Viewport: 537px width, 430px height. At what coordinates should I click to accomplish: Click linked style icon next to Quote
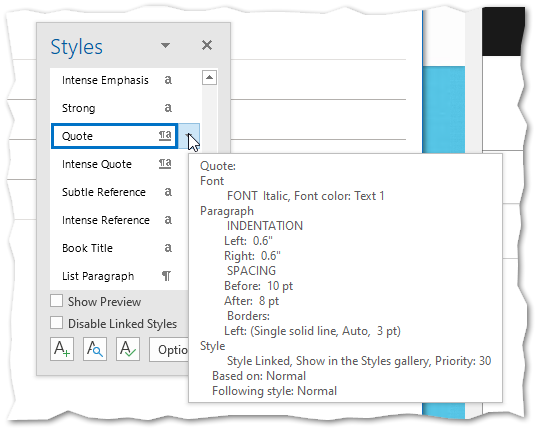[165, 136]
